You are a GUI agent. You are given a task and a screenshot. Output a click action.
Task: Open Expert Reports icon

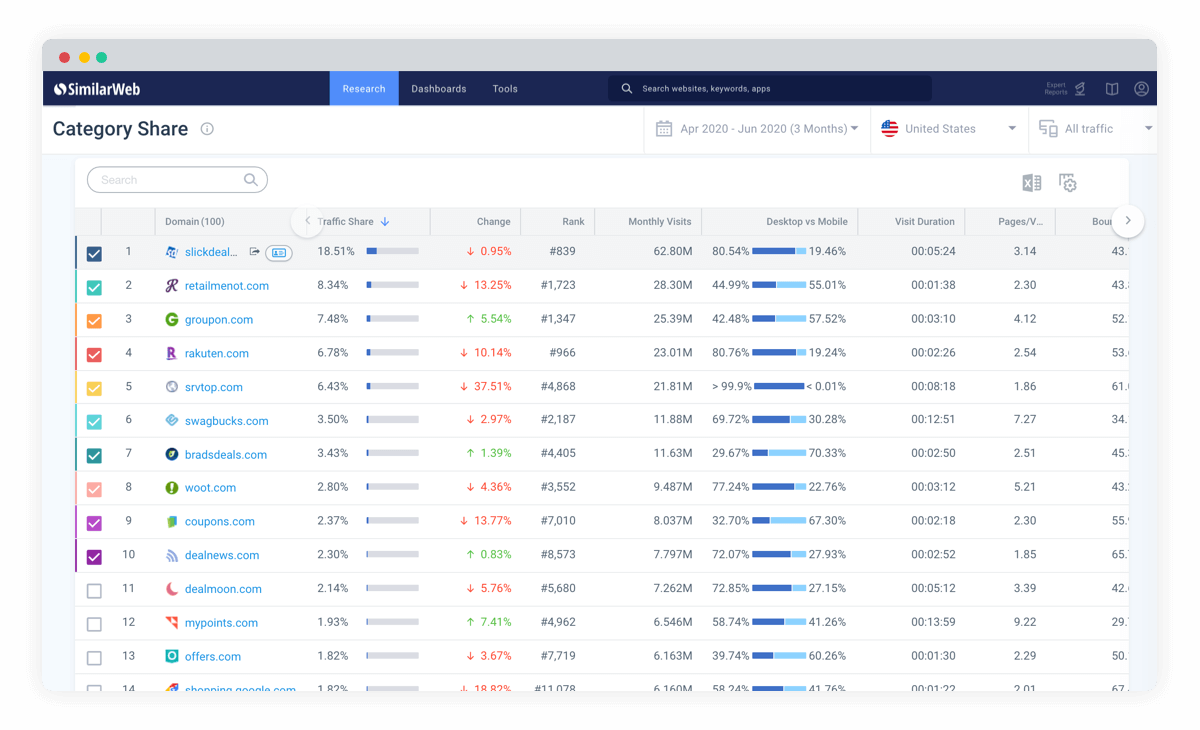click(x=1067, y=89)
